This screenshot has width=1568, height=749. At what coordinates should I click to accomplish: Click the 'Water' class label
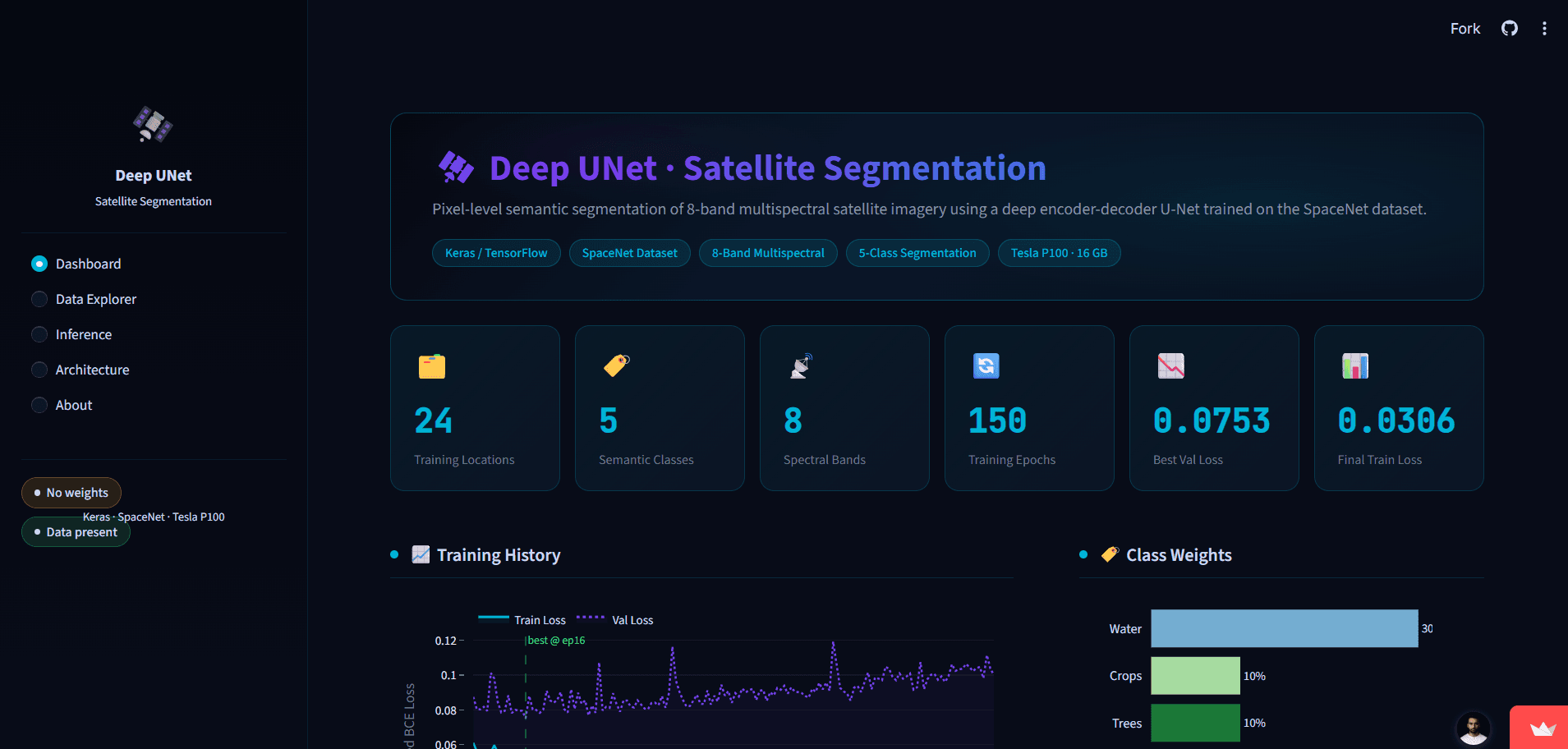(x=1125, y=628)
